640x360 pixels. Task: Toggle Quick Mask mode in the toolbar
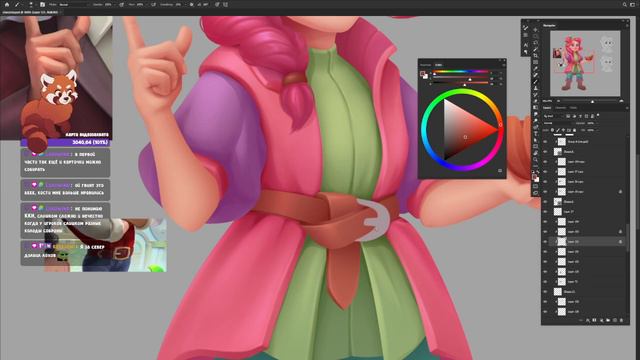coord(535,187)
